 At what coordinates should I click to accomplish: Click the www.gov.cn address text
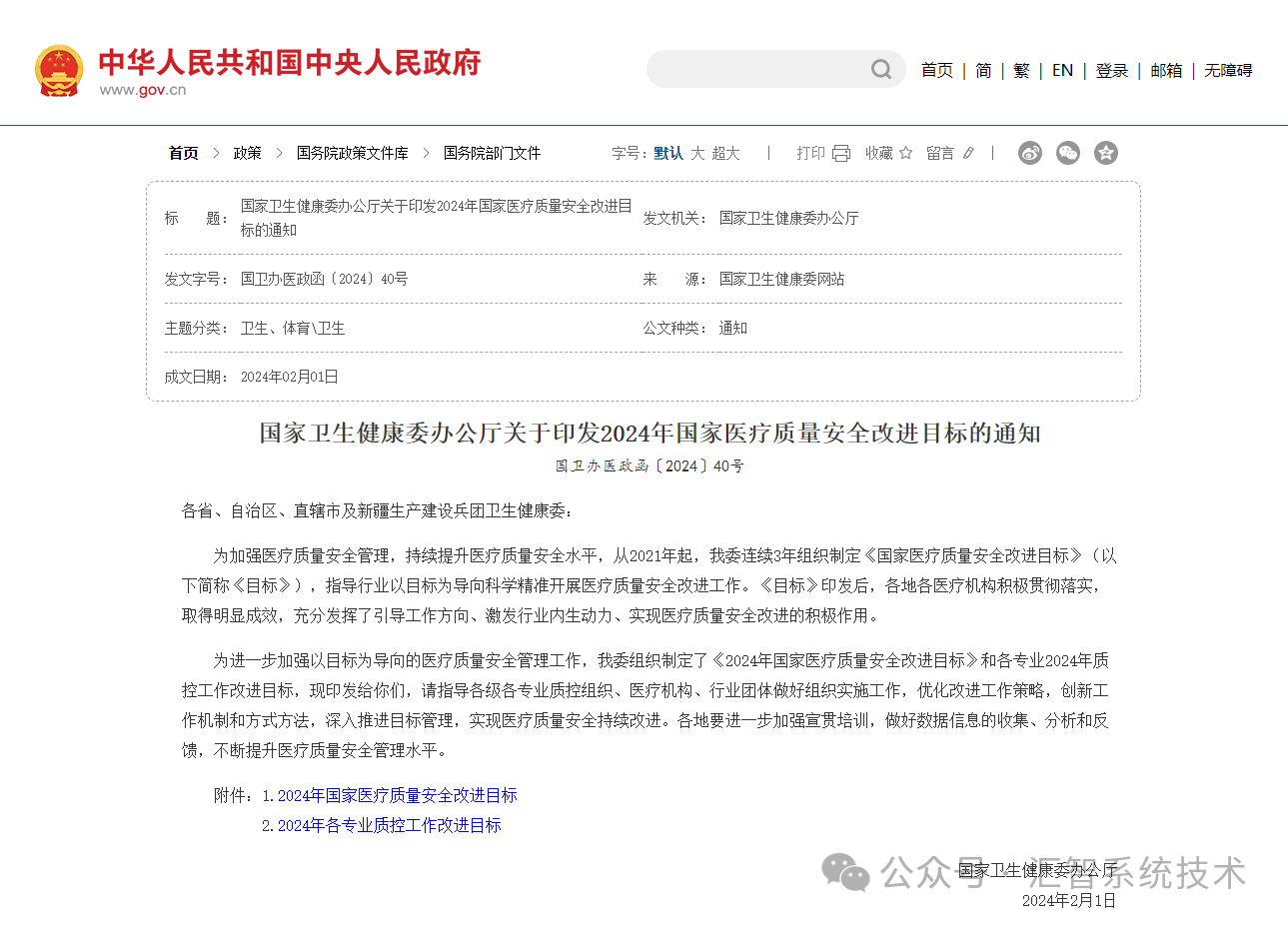(x=143, y=90)
